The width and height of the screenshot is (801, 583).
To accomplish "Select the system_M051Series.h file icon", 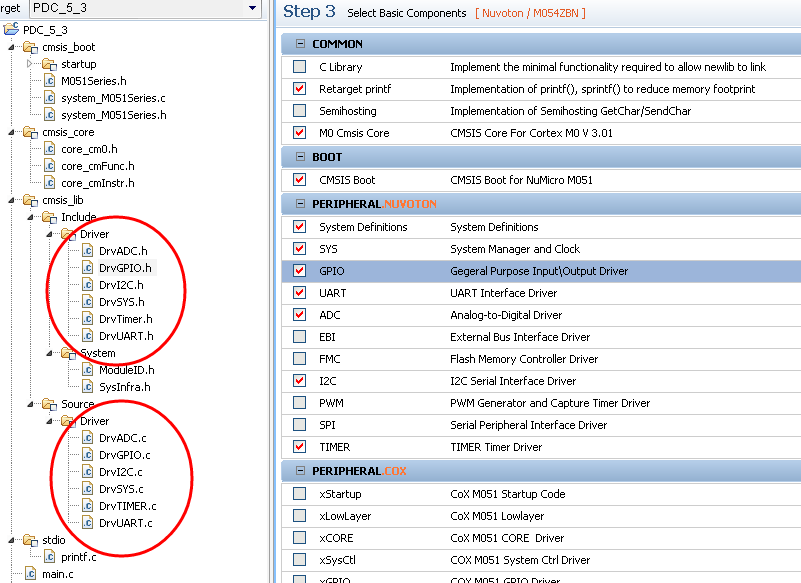I will 50,115.
